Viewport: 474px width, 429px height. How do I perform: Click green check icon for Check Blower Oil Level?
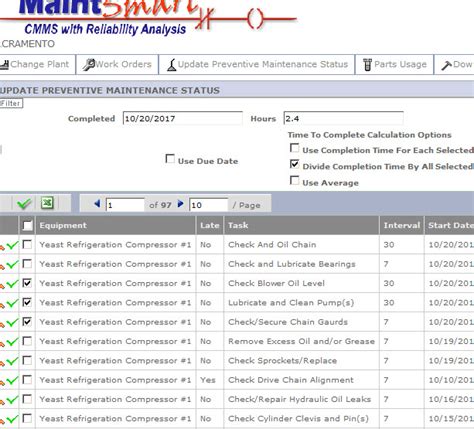click(x=13, y=284)
